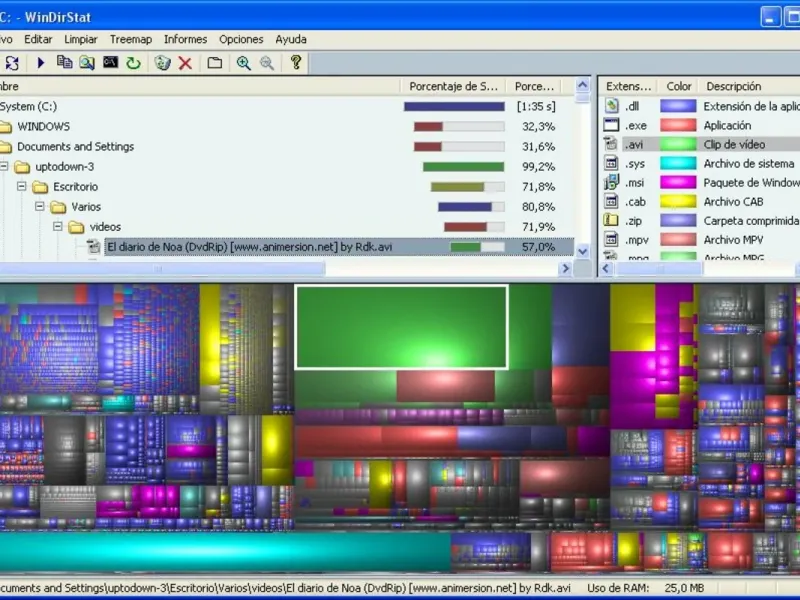Click the red .exe color swatch
Screen dimensions: 800x600
pos(678,125)
